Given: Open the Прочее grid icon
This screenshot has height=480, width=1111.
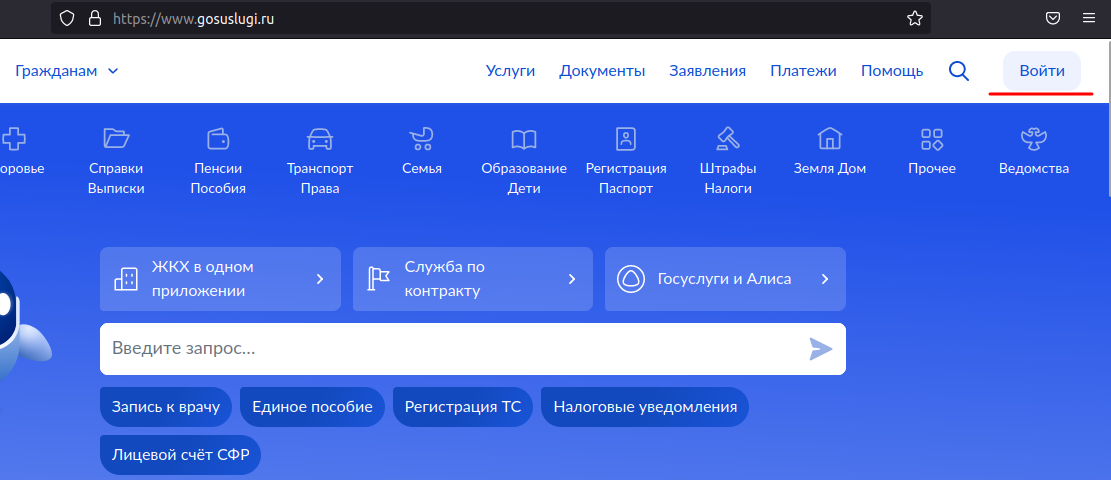Looking at the screenshot, I should 932,139.
